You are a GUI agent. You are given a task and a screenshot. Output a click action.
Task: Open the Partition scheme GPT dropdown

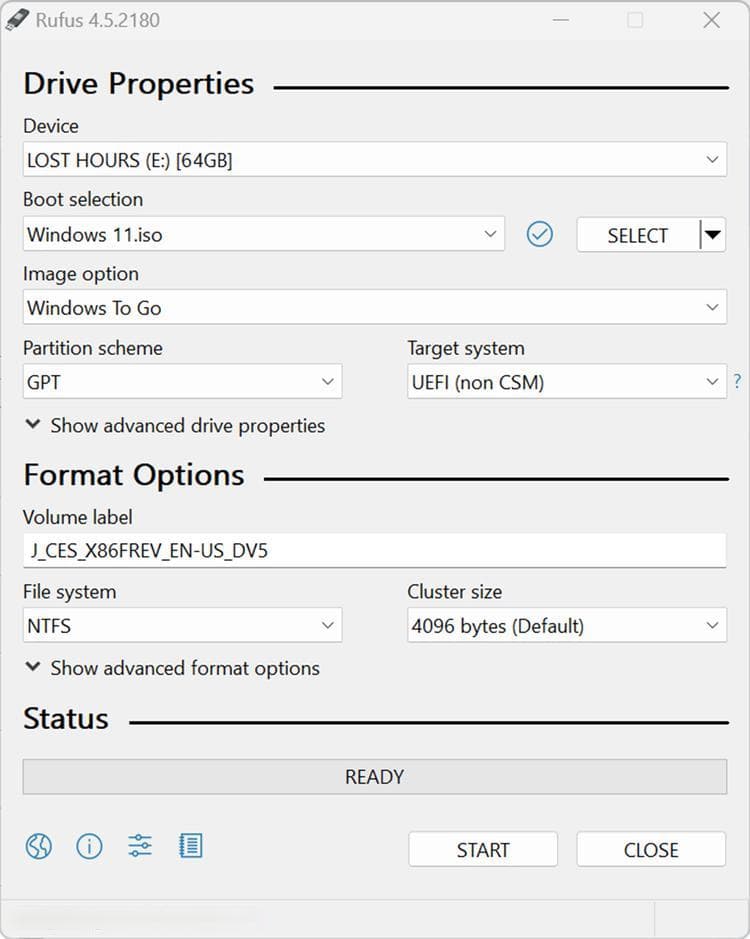[182, 381]
